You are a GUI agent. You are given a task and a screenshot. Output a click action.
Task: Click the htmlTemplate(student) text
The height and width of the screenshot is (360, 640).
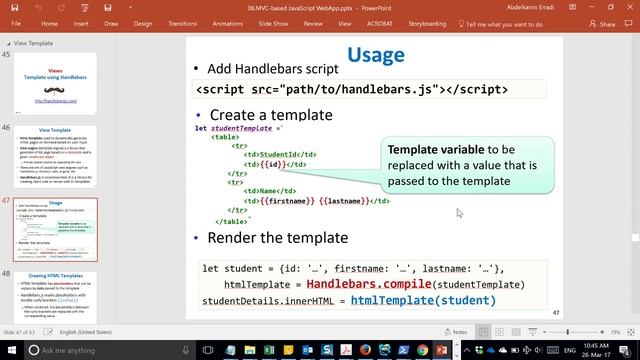(423, 300)
